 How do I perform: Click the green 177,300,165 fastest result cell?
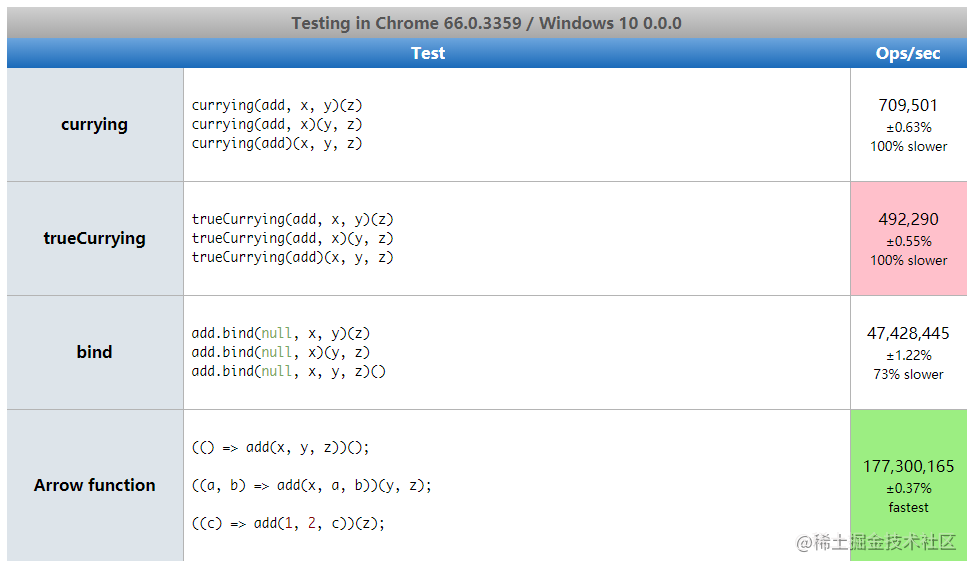pyautogui.click(x=908, y=485)
